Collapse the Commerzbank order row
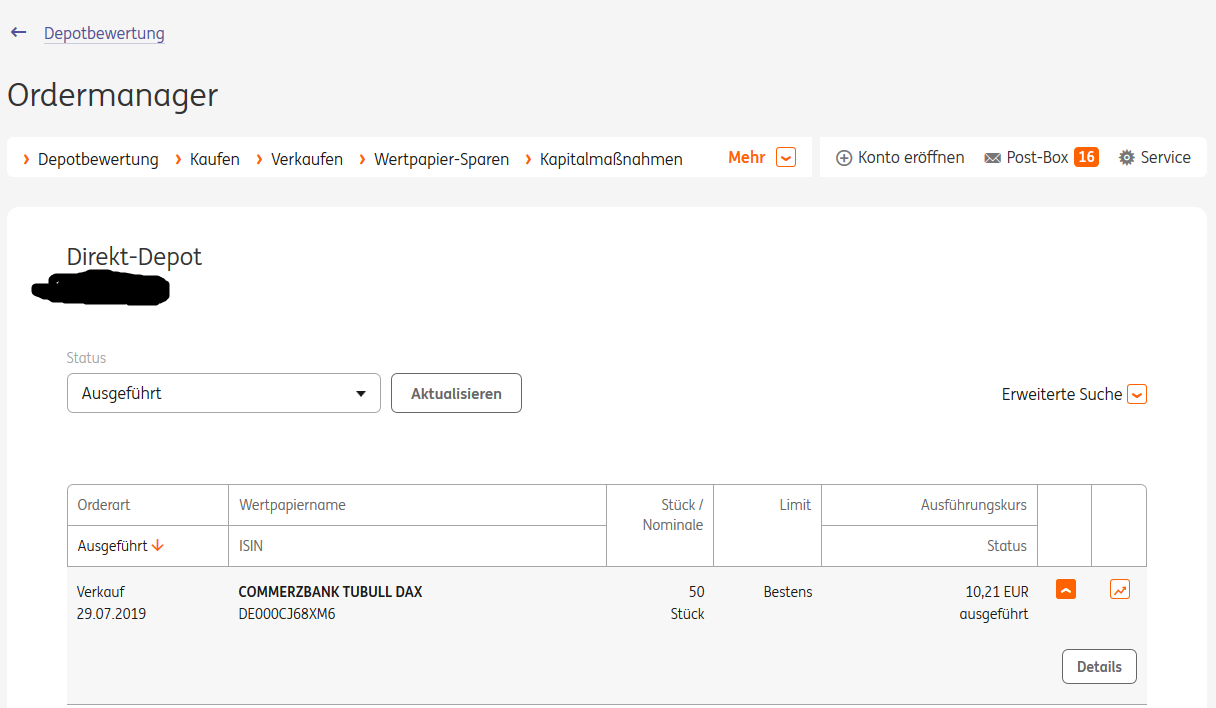Image resolution: width=1216 pixels, height=708 pixels. tap(1066, 590)
